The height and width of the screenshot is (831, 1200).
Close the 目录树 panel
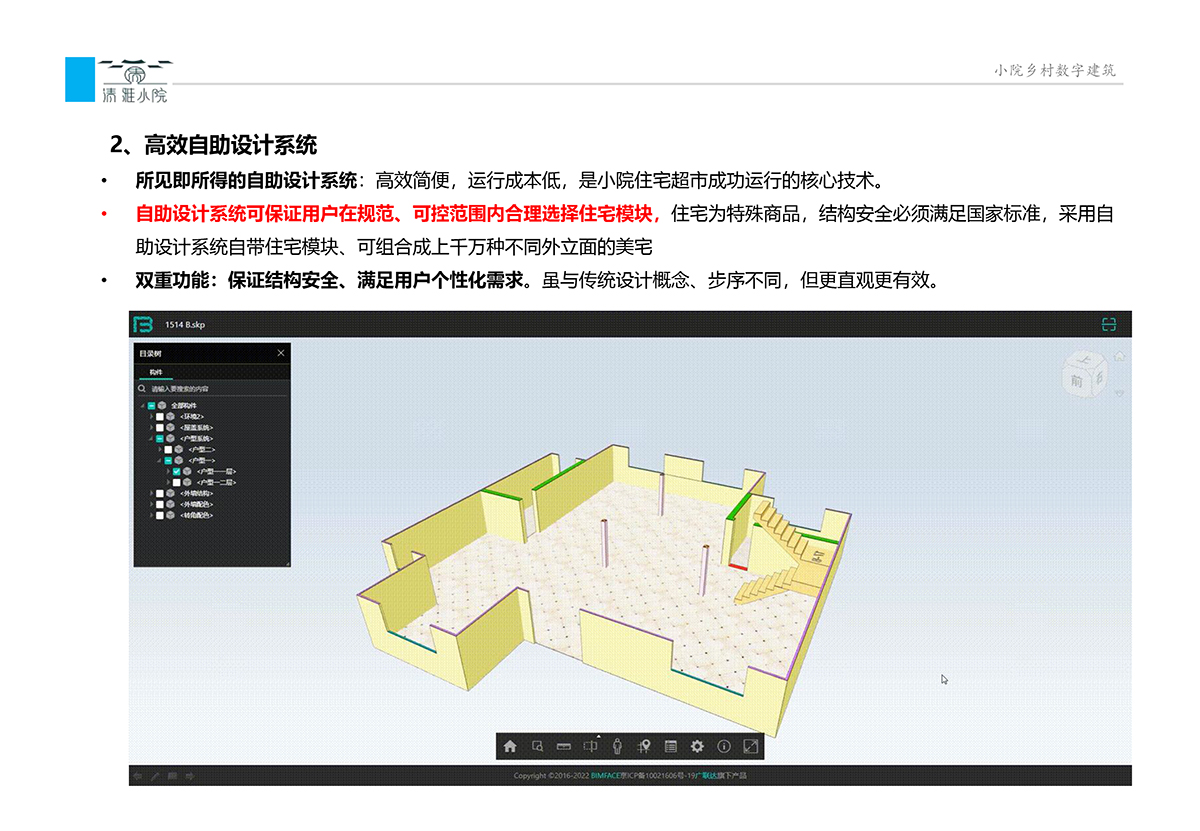(x=281, y=353)
